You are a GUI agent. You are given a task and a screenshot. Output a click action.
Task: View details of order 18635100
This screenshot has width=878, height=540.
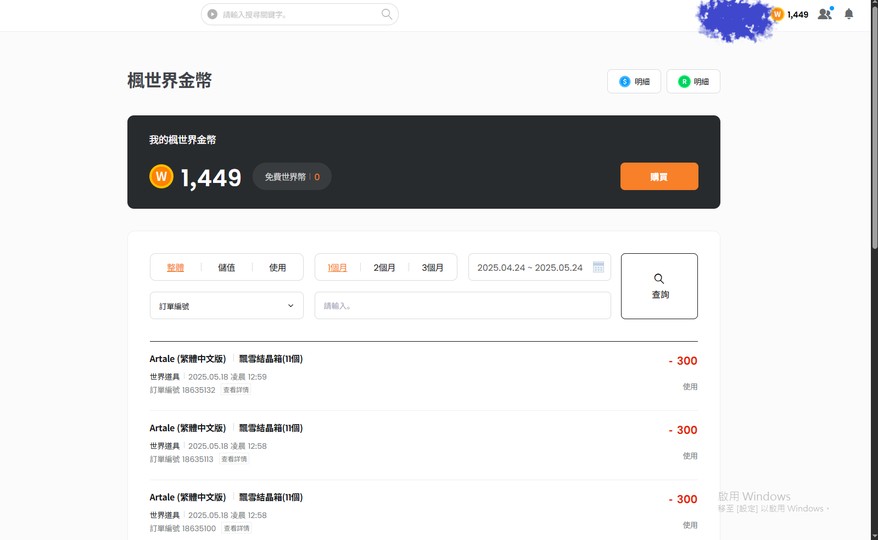(x=236, y=528)
